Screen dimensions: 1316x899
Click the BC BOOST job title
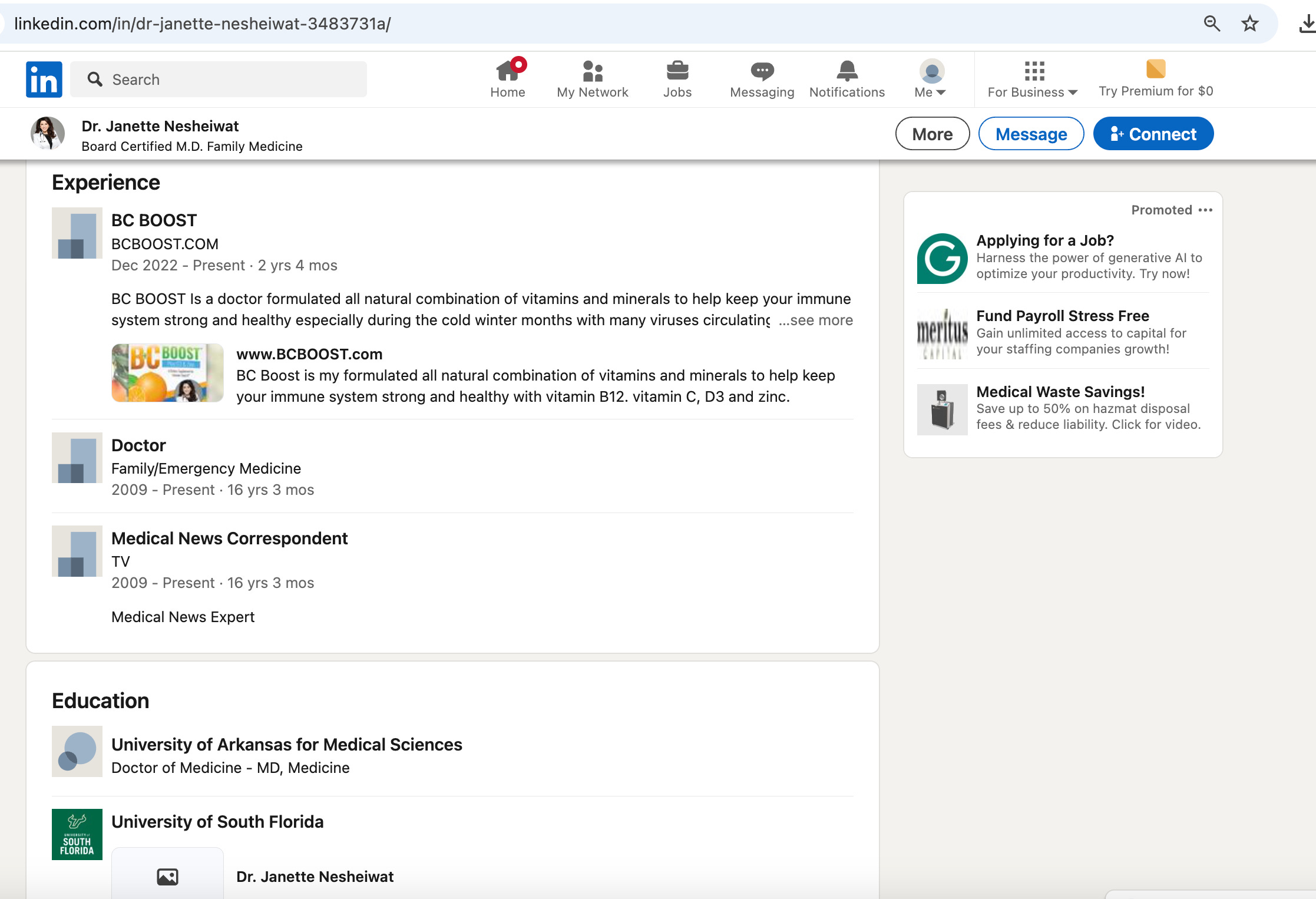[154, 220]
